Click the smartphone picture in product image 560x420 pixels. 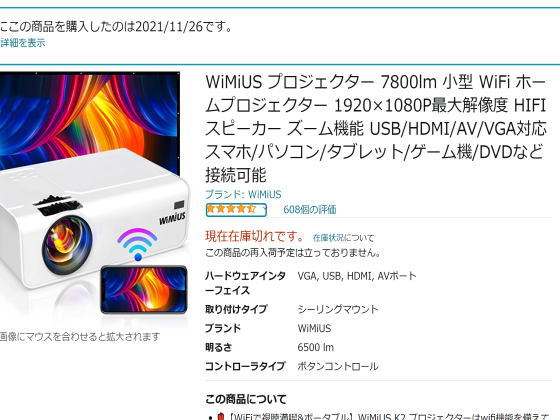[x=144, y=290]
